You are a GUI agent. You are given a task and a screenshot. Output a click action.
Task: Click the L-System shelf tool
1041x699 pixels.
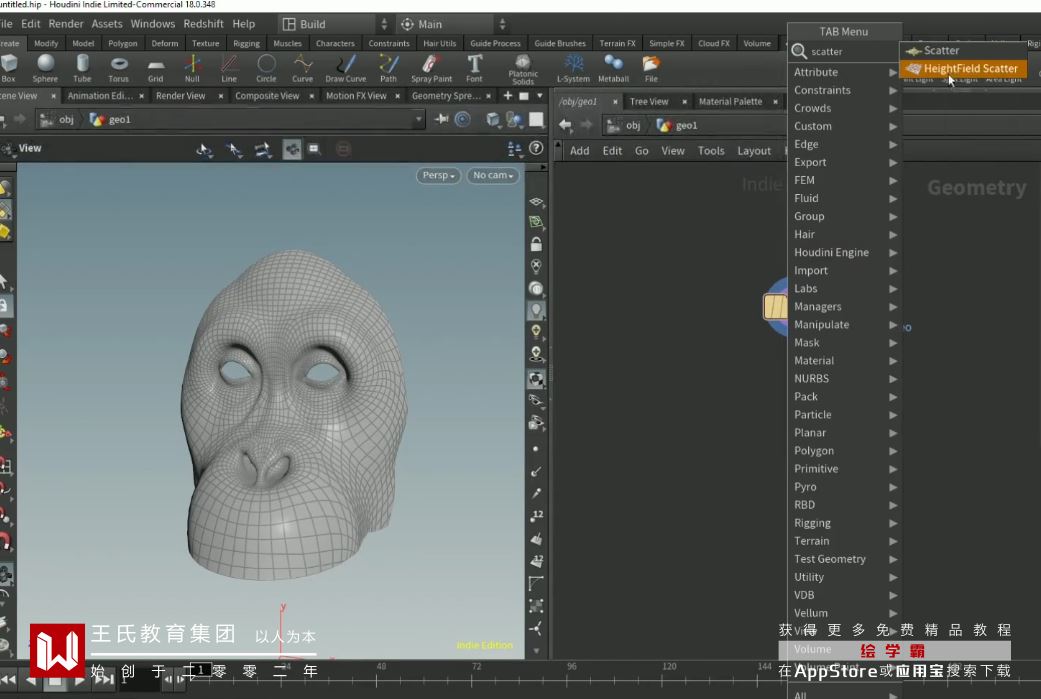(573, 67)
